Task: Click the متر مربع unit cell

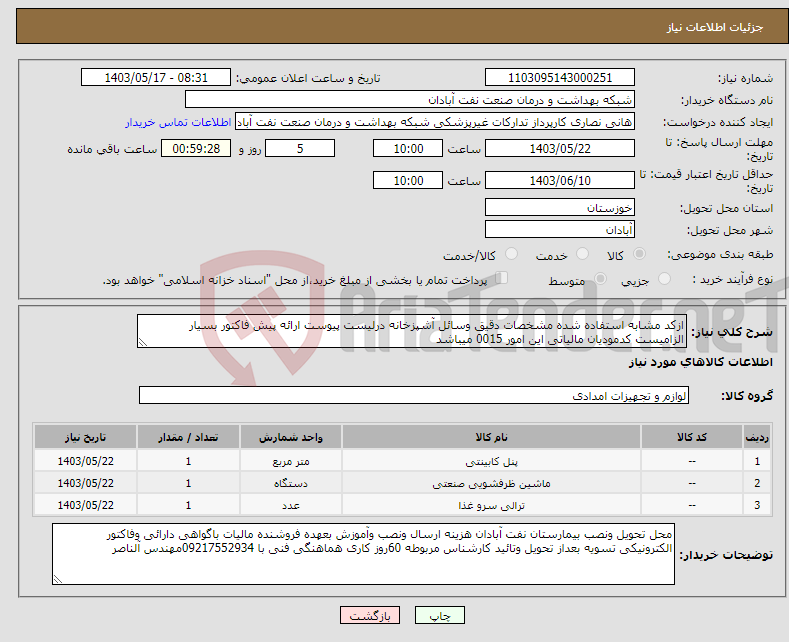Action: [x=291, y=461]
